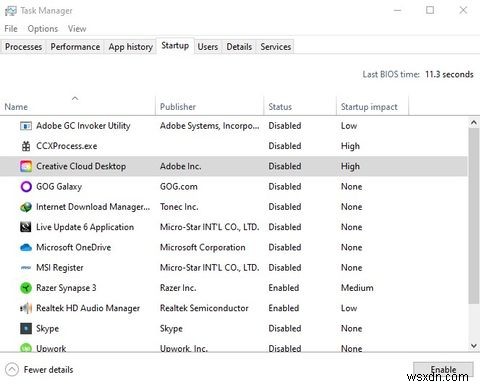Viewport: 480px width, 387px height.
Task: Click the Enabled status for Razer Synapse 3
Action: click(x=284, y=288)
